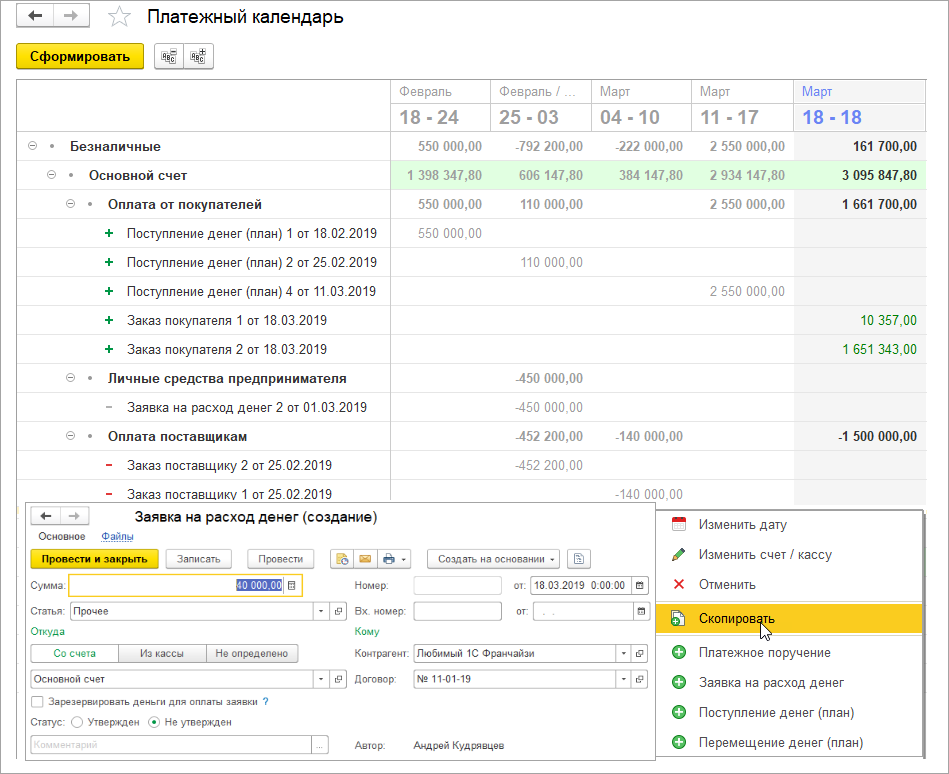
Task: Expand the Статья Прочее dropdown arrow
Action: [x=321, y=610]
